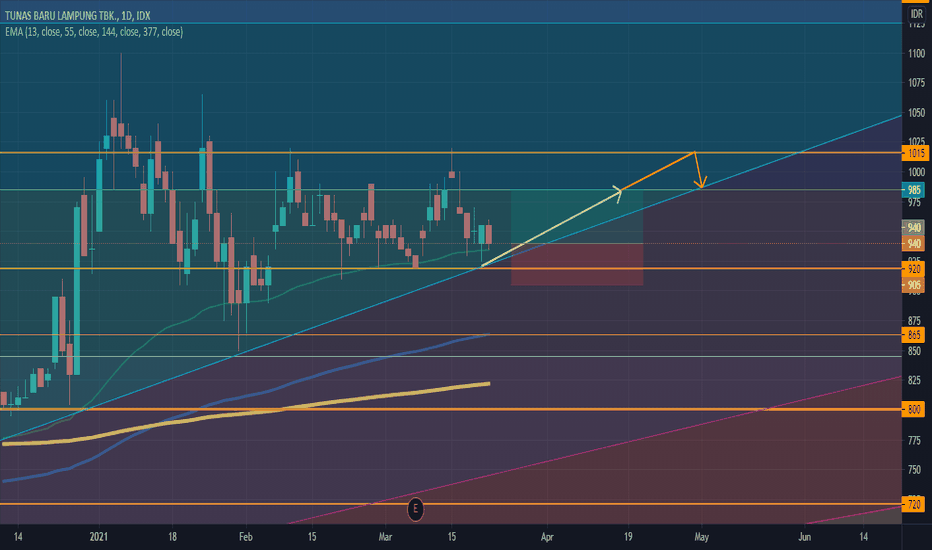
Task: Click the 2021 date axis label
Action: pyautogui.click(x=99, y=537)
